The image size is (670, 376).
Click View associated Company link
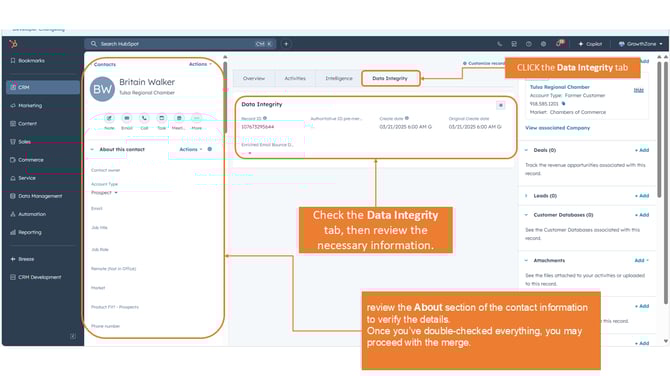click(557, 128)
